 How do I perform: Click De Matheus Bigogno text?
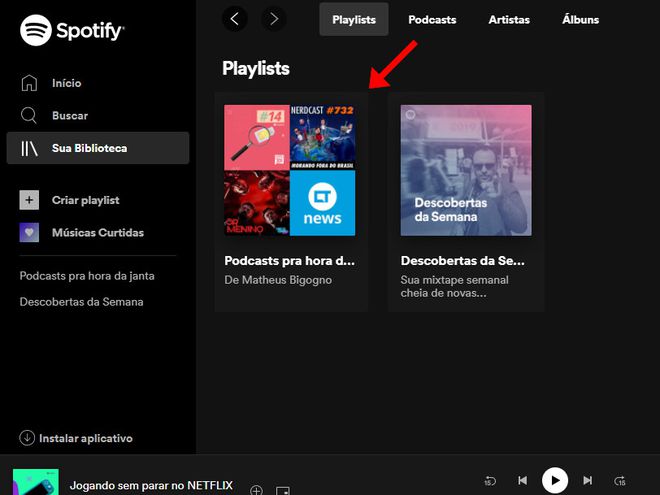point(278,280)
